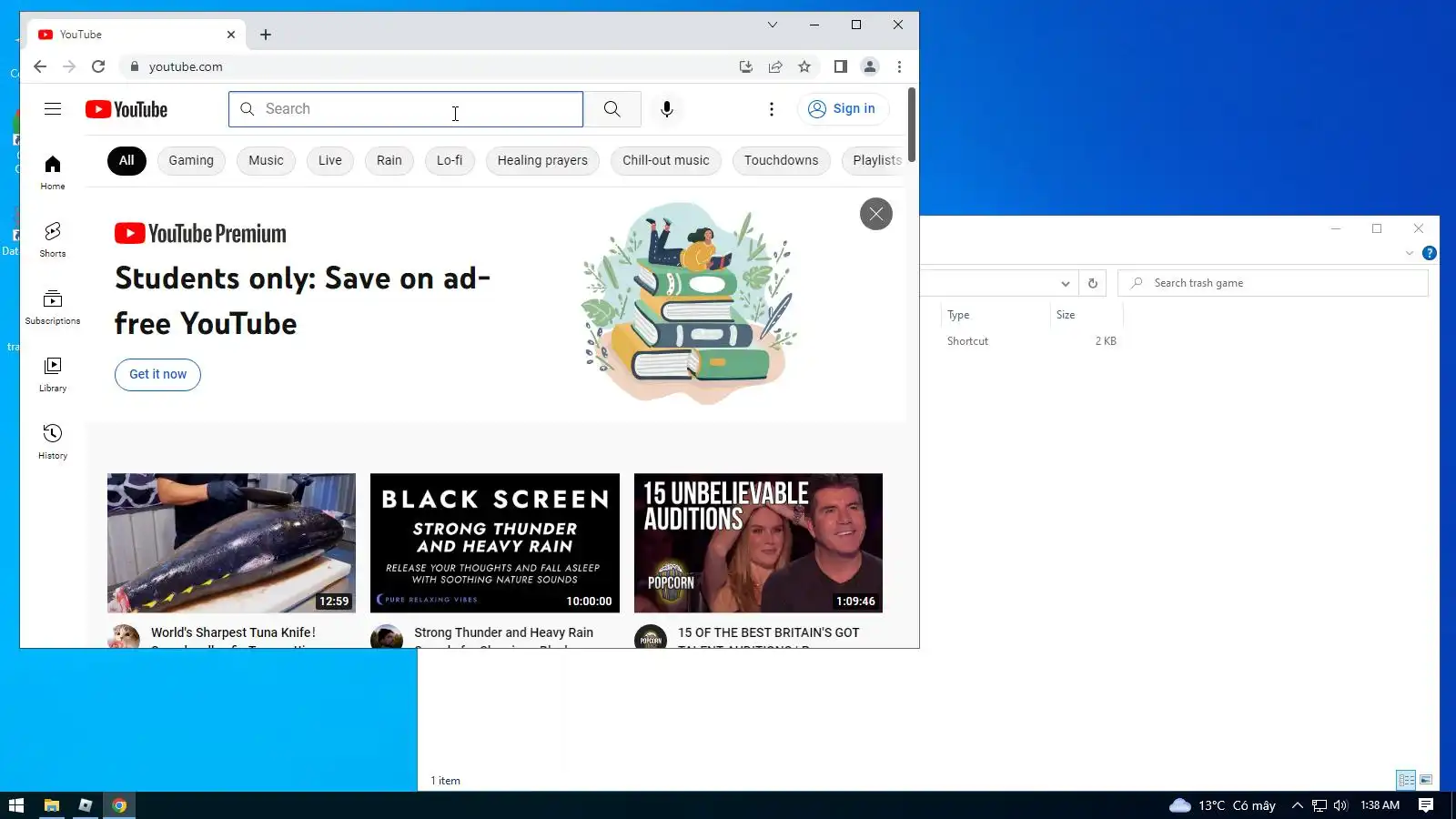Click the YouTube page vertical scrollbar
This screenshot has height=819, width=1456.
912,125
